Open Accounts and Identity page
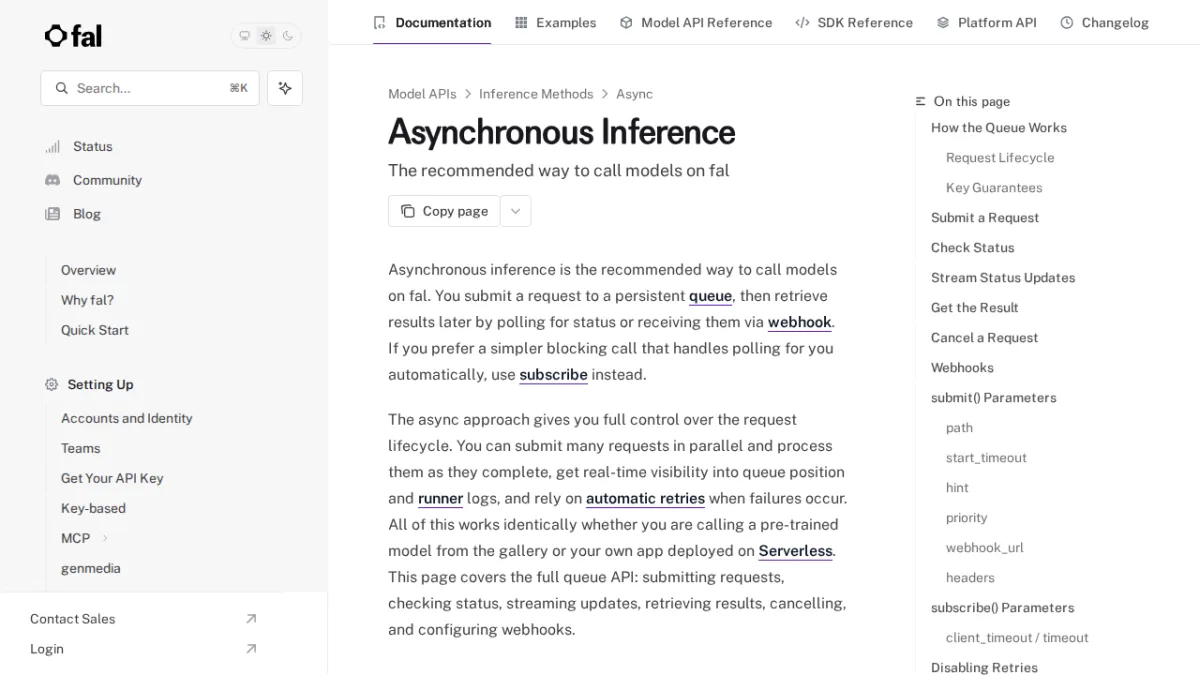 point(127,418)
